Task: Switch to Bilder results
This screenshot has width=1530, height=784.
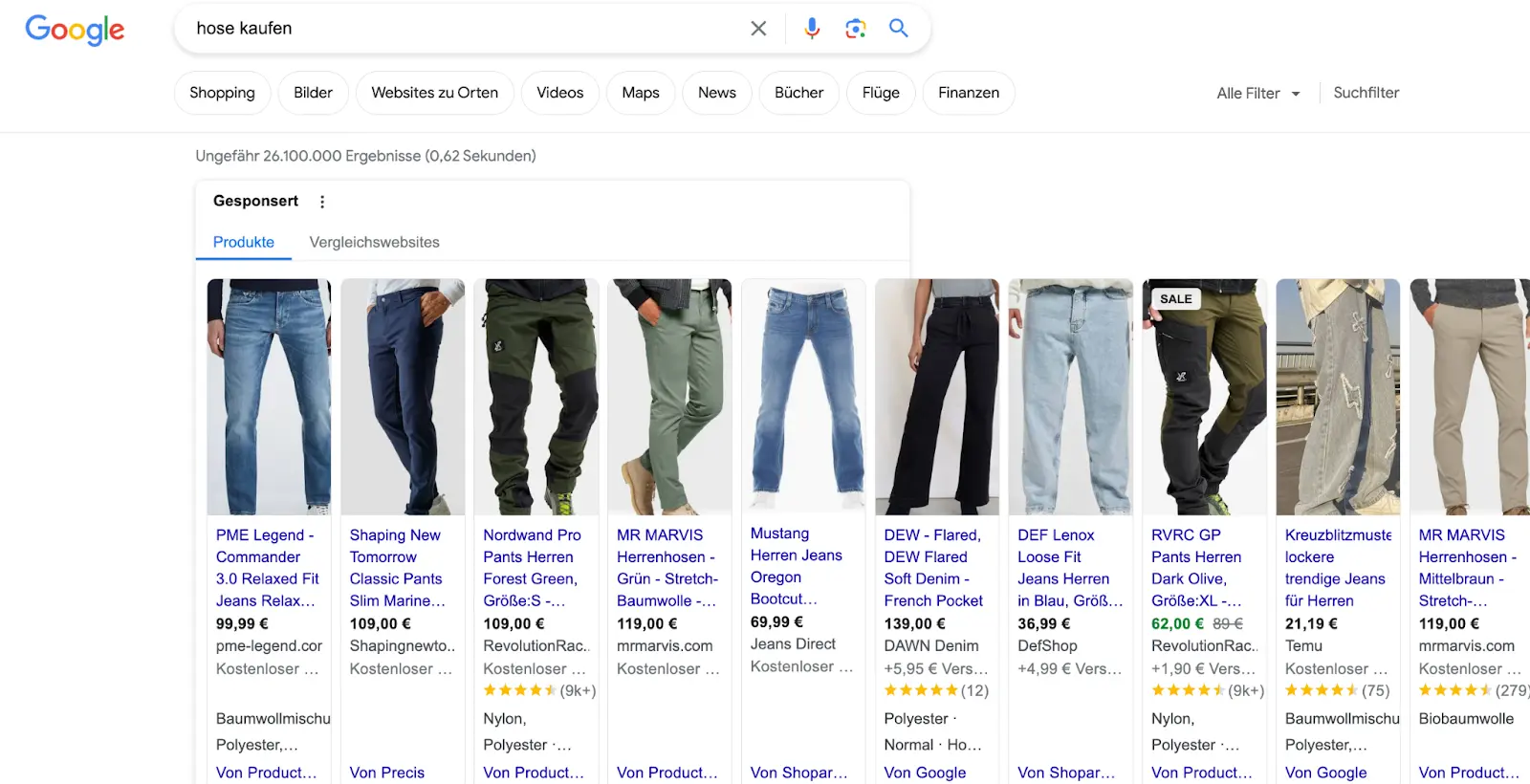Action: point(313,93)
